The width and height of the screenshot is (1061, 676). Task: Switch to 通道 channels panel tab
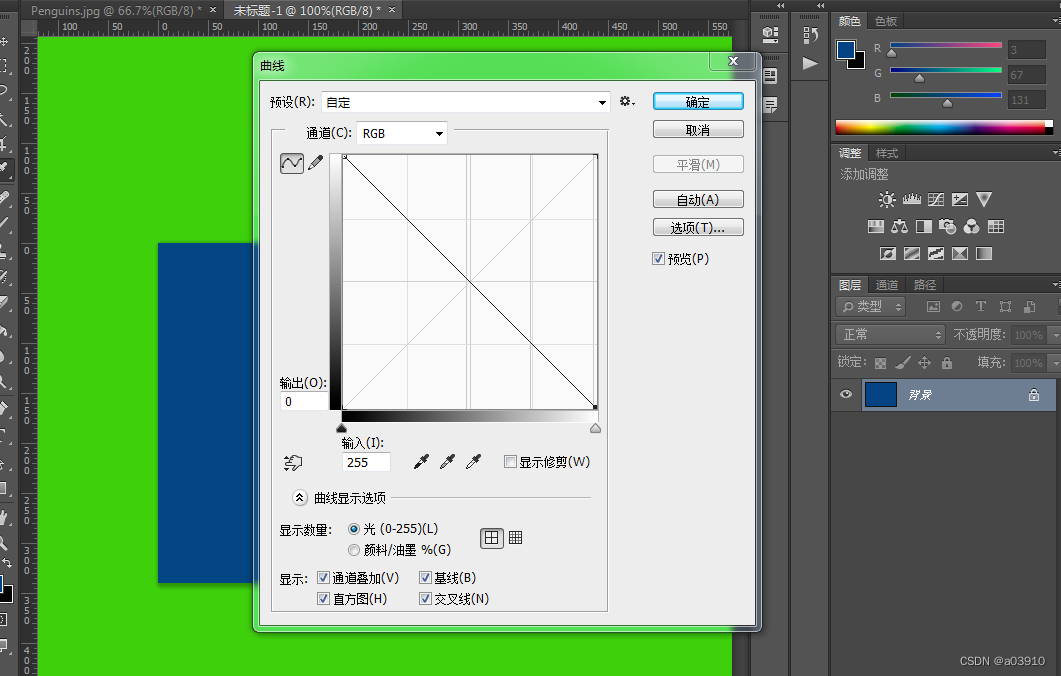886,285
